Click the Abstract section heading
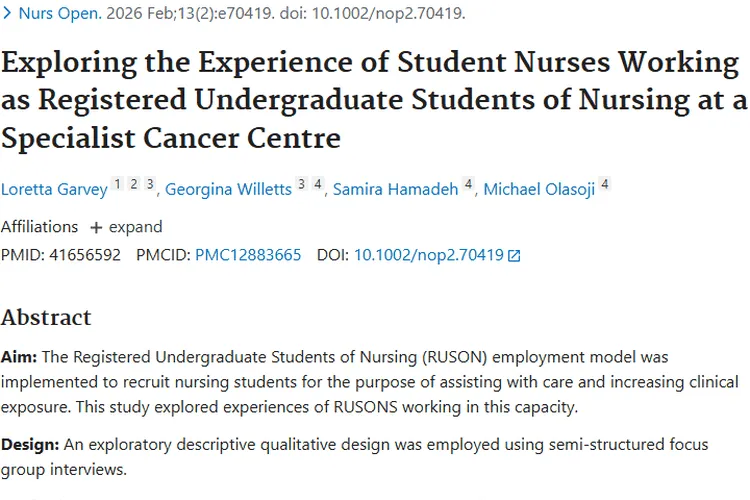Screen dimensions: 750x500 pos(46,317)
